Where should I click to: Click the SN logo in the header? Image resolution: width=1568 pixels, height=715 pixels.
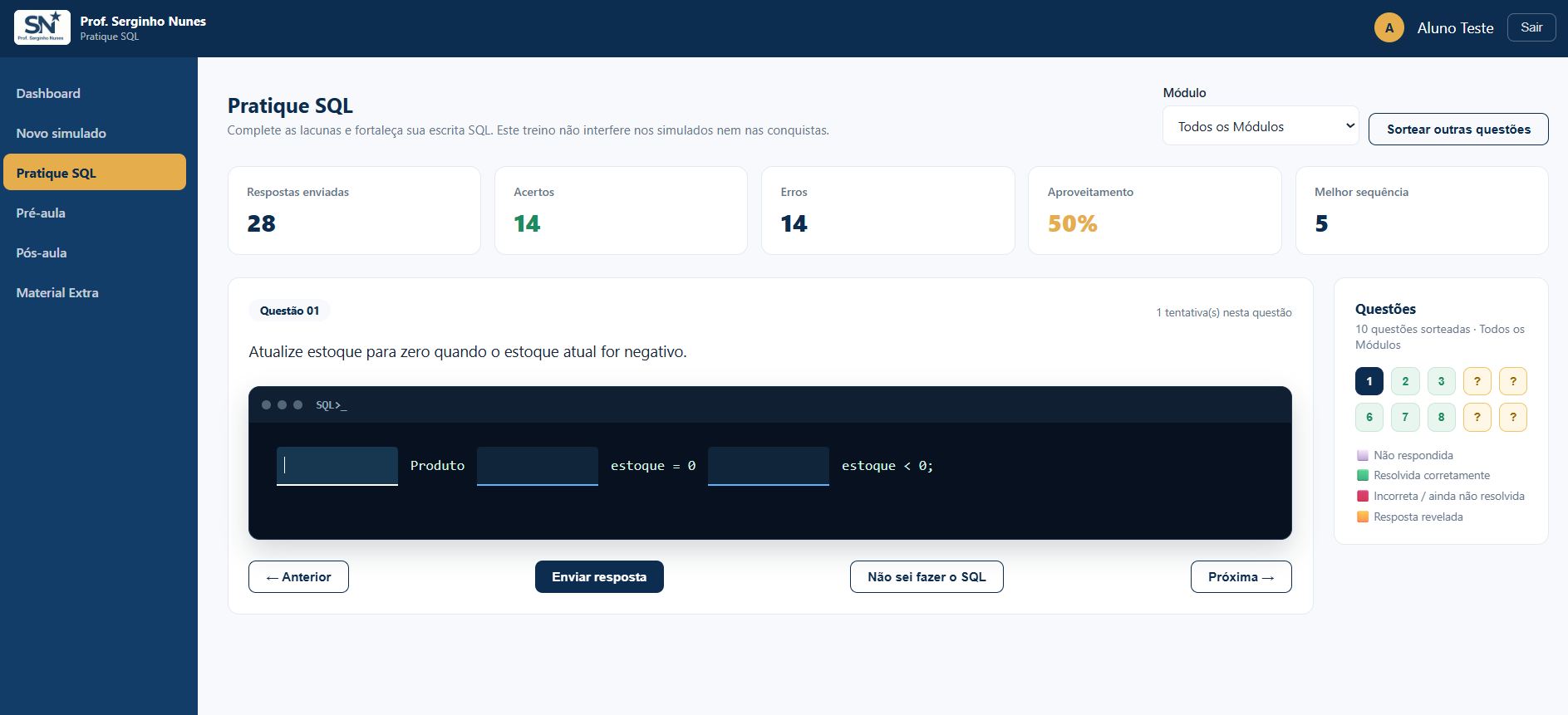[x=42, y=27]
